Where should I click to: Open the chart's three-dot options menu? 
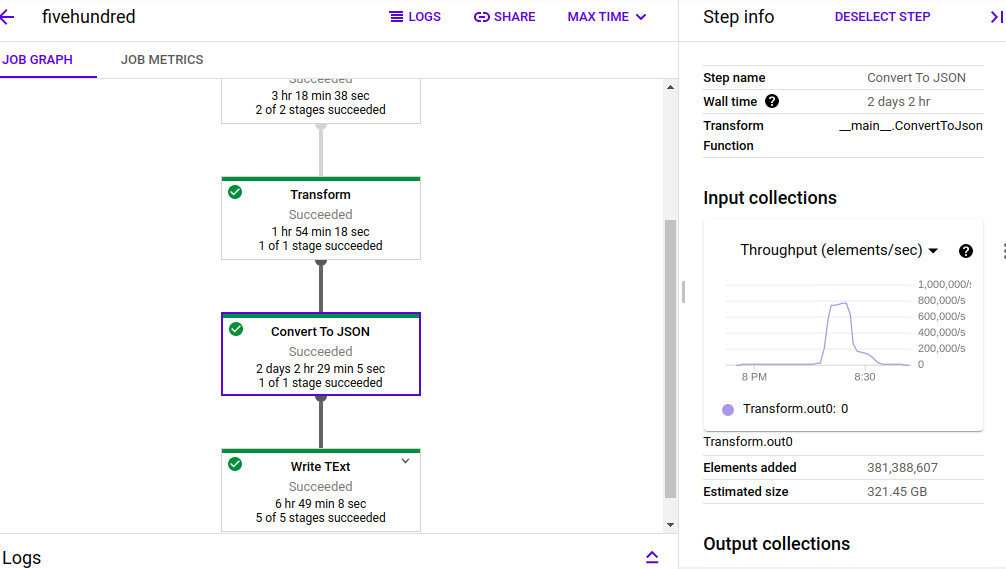click(x=1001, y=251)
